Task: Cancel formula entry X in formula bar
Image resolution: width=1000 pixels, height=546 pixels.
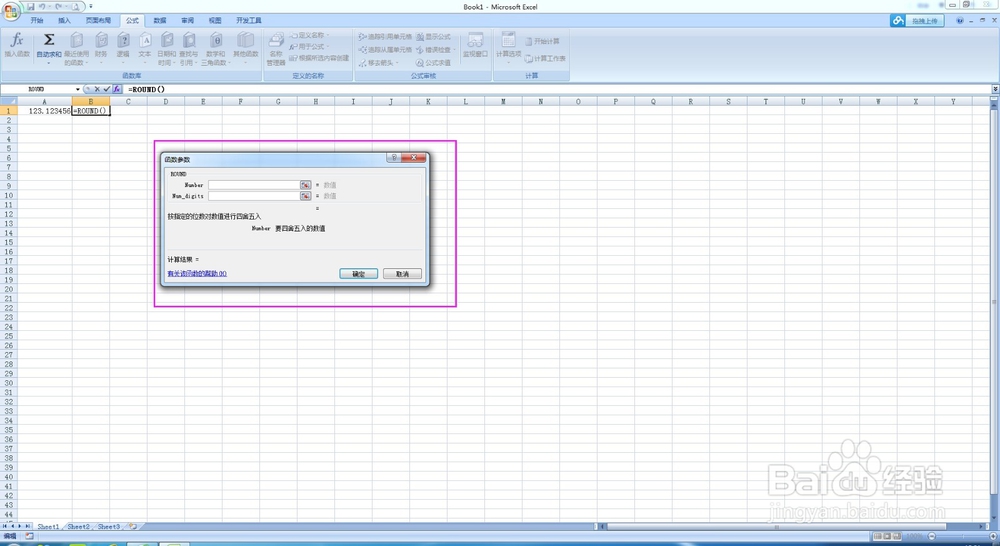Action: click(97, 89)
